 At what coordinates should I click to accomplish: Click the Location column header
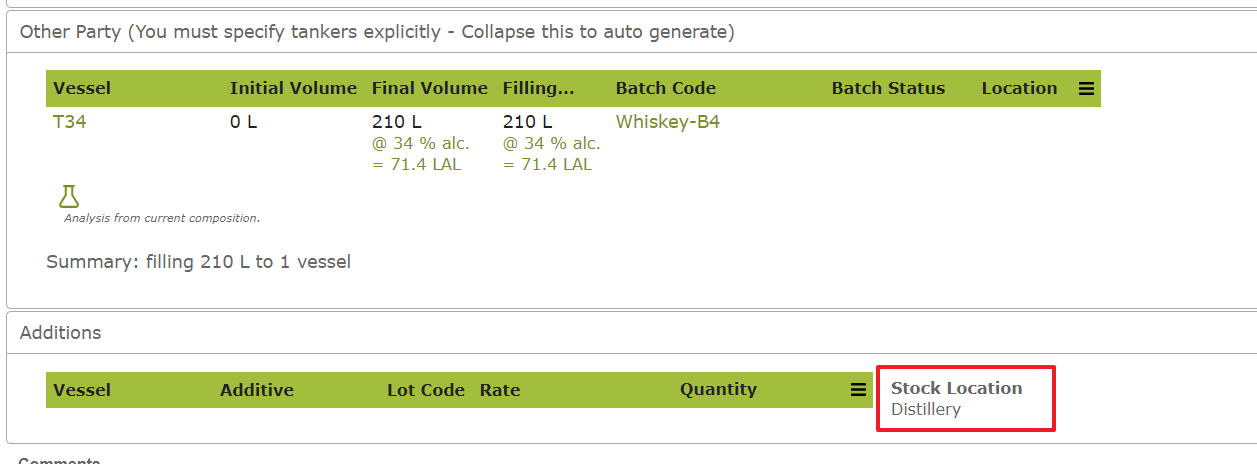pyautogui.click(x=1018, y=88)
